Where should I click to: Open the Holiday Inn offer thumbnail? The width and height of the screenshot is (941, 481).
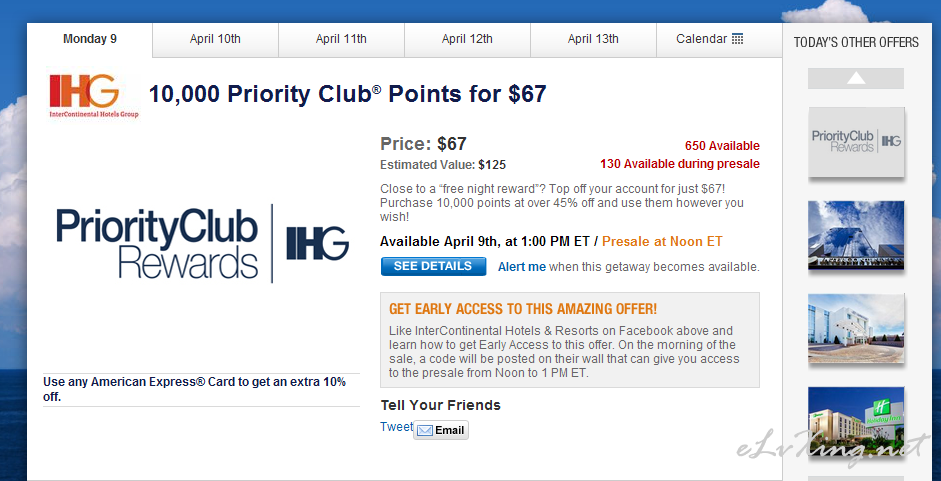point(856,421)
